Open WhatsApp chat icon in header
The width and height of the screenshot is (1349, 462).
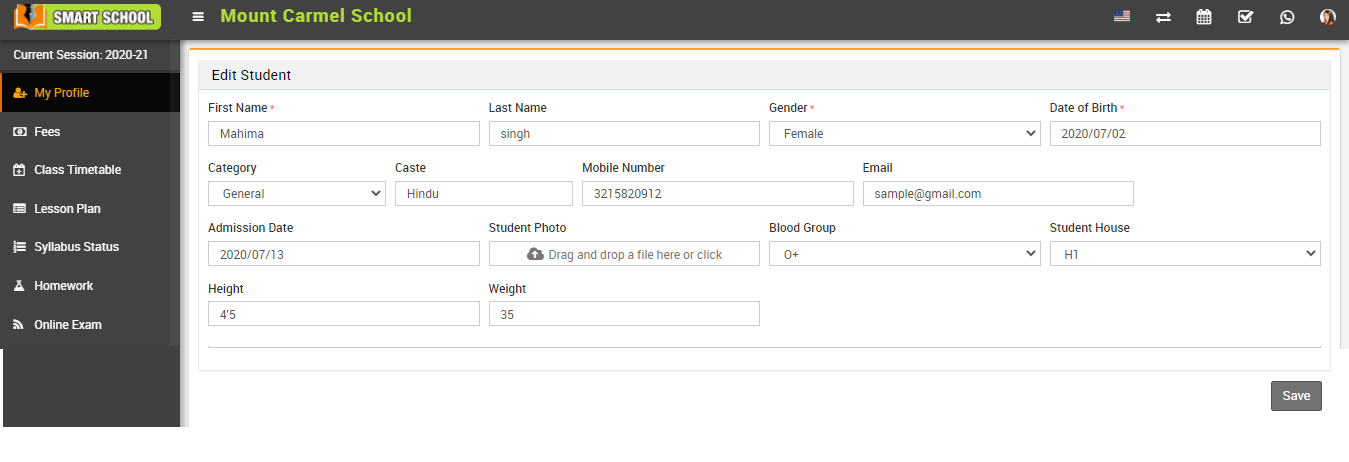[x=1287, y=17]
